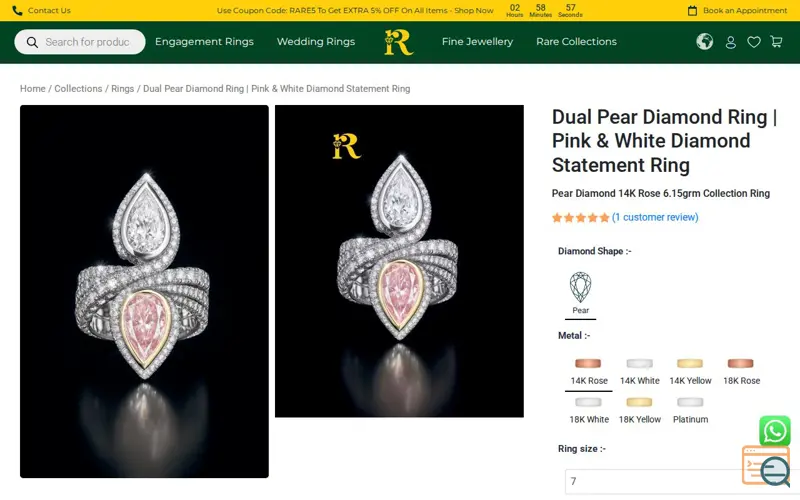Open the Ring size dropdown showing 7
The height and width of the screenshot is (500, 800).
pos(677,481)
